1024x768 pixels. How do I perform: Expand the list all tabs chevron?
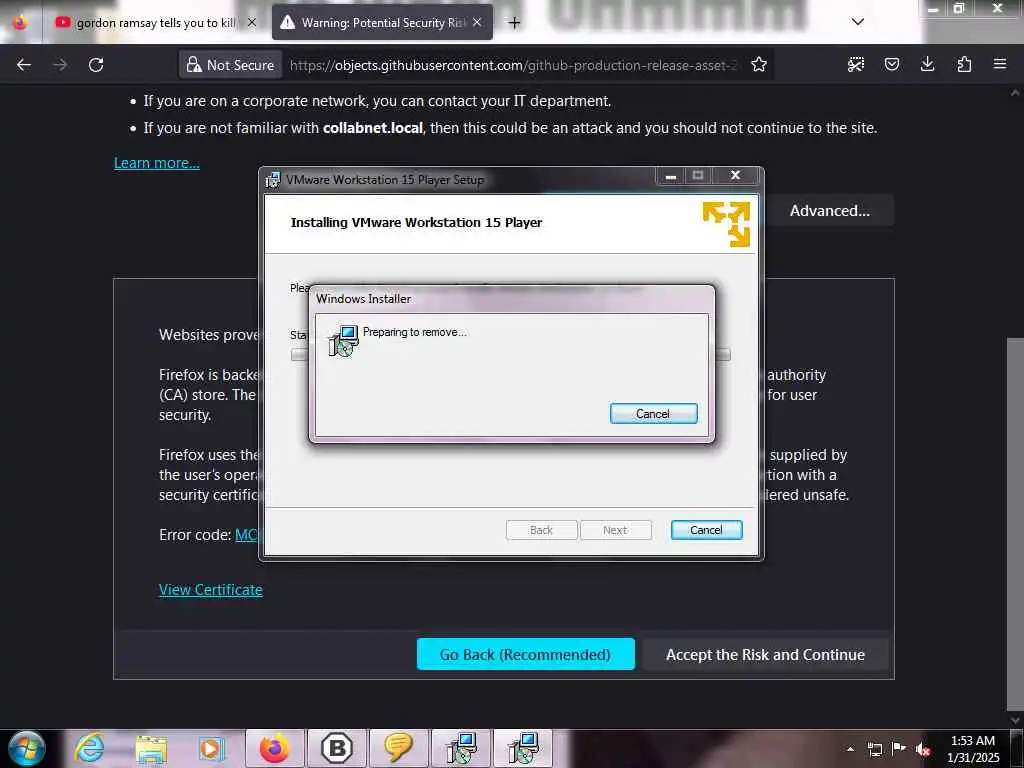(858, 22)
